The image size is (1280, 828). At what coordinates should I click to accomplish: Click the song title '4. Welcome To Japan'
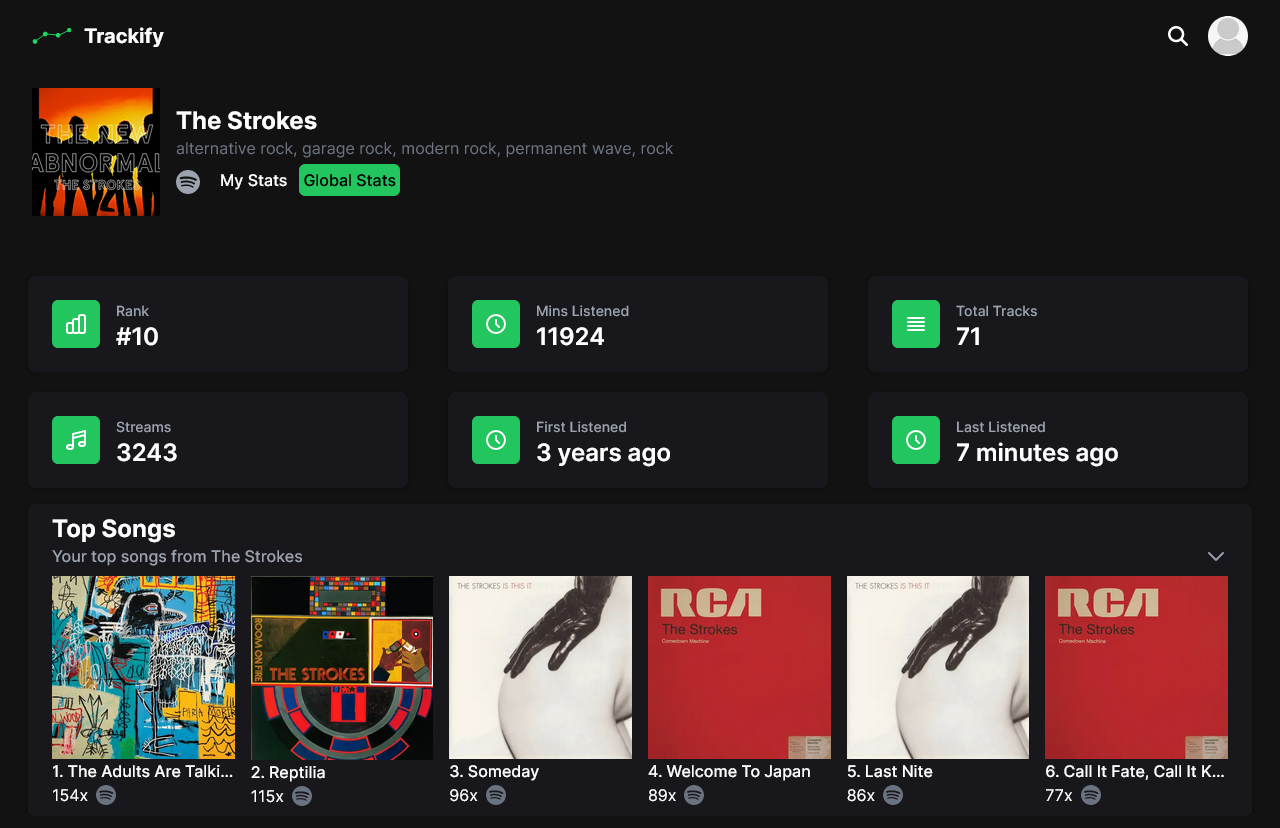(x=729, y=771)
